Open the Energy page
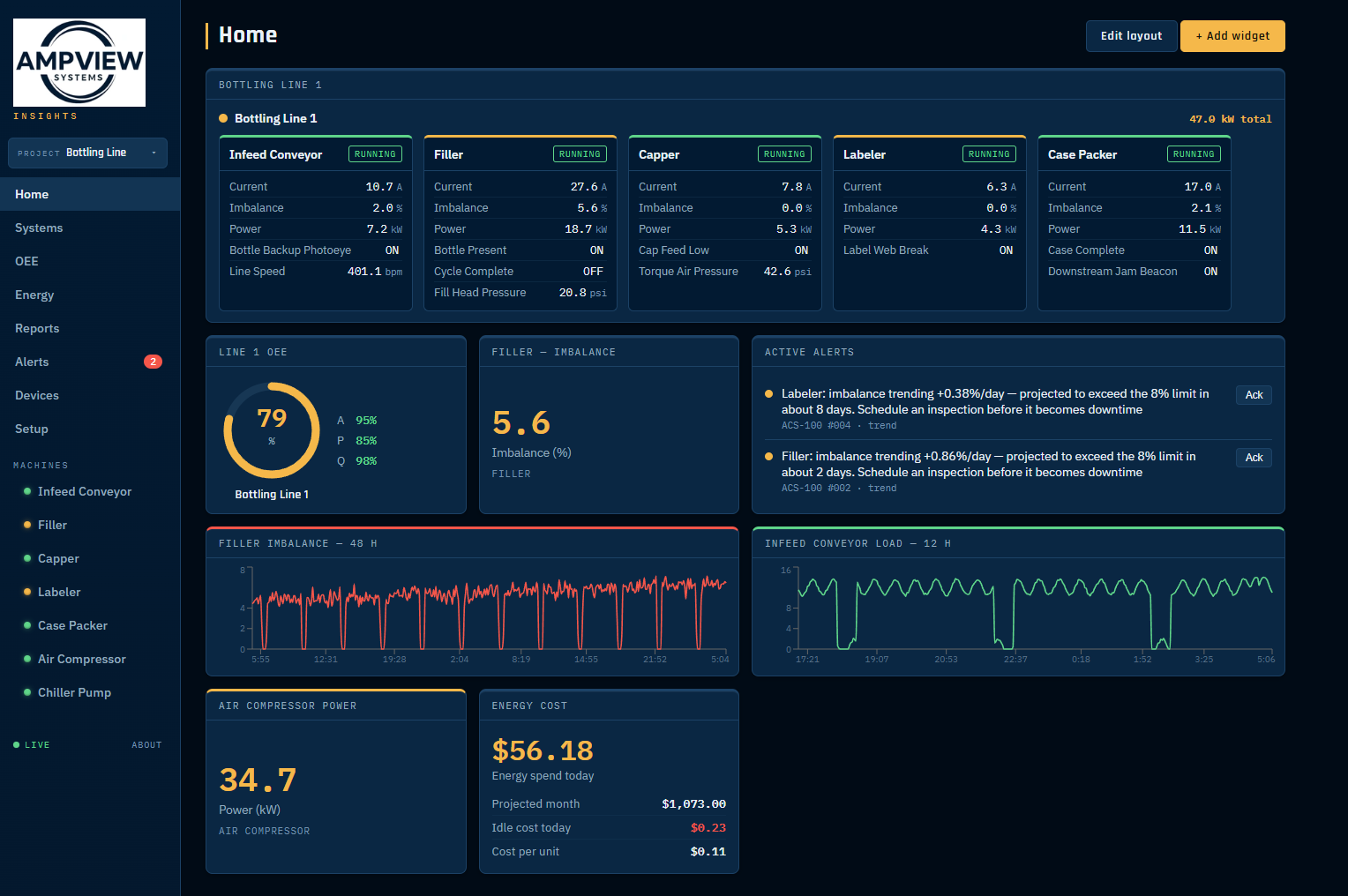 [x=90, y=295]
